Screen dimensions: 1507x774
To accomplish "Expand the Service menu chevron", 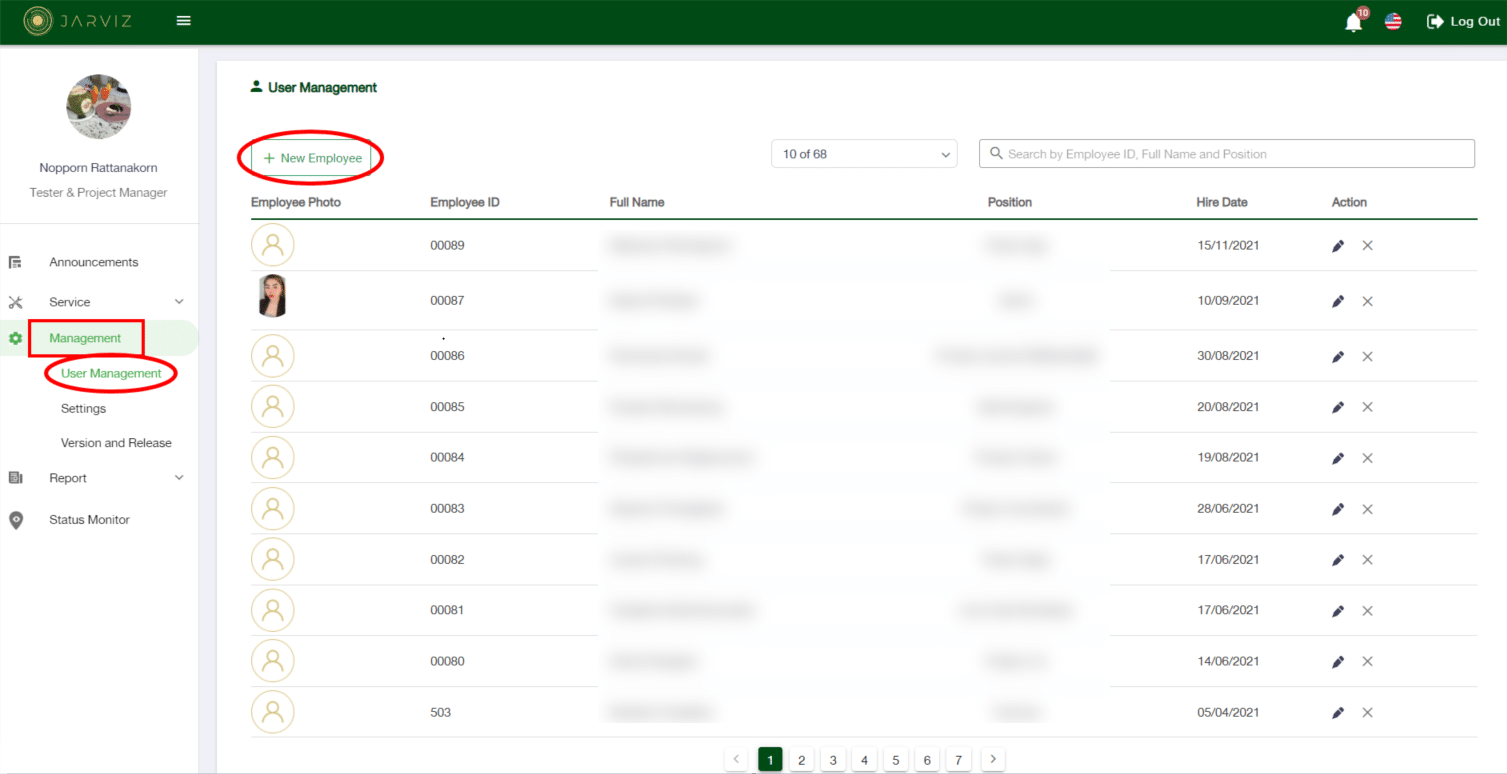I will (179, 302).
